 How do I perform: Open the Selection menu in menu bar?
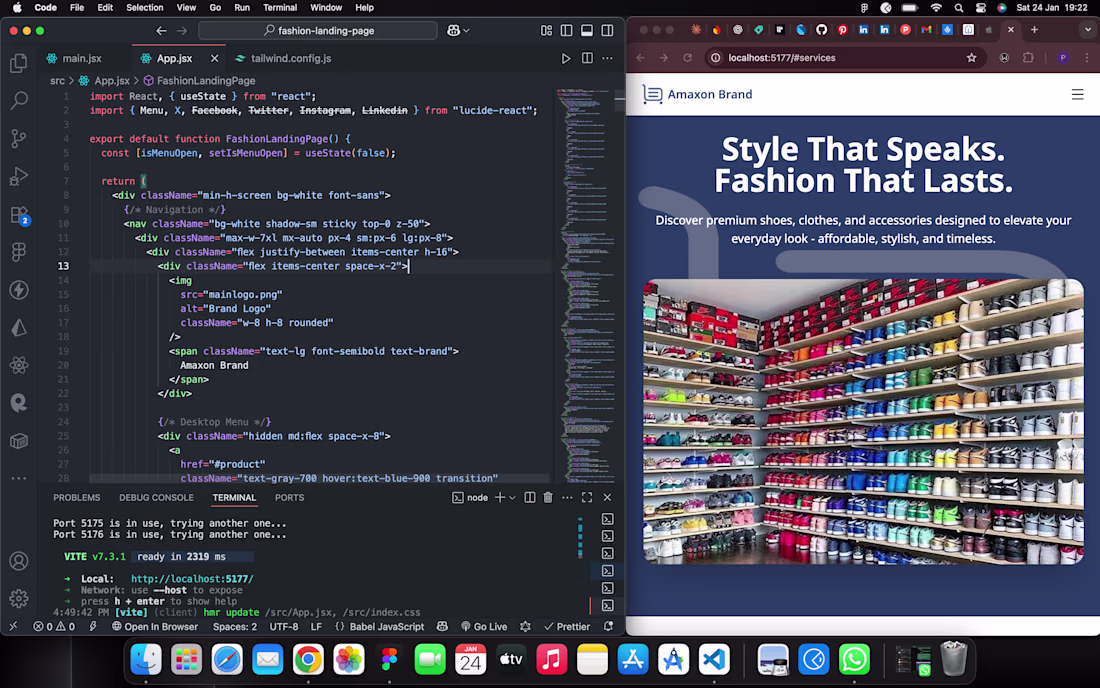144,7
